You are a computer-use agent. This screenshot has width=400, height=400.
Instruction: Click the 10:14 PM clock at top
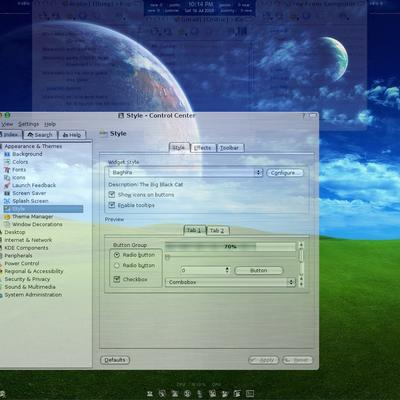pyautogui.click(x=201, y=4)
